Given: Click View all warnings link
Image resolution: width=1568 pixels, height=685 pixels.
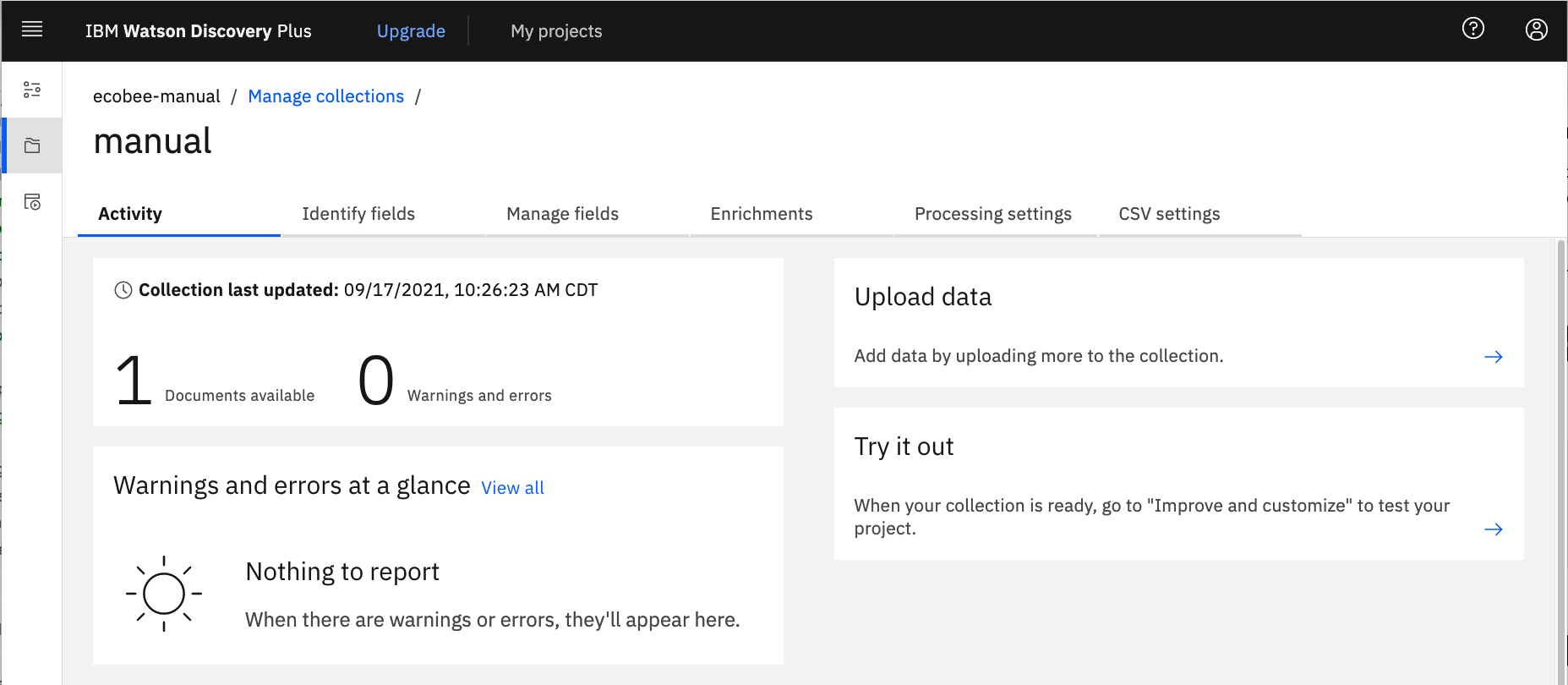Looking at the screenshot, I should click(x=512, y=488).
